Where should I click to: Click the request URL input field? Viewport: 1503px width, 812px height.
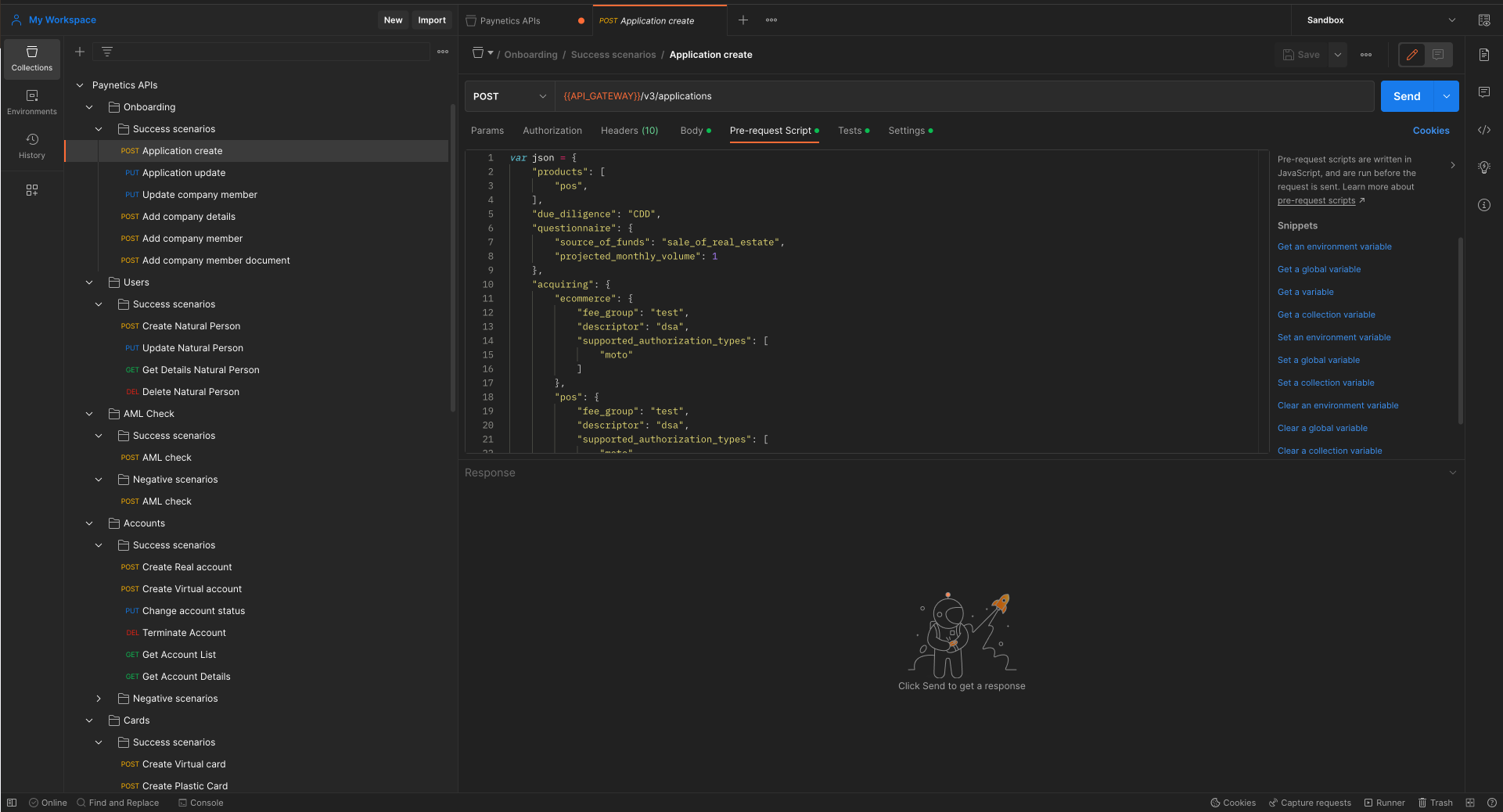point(962,96)
